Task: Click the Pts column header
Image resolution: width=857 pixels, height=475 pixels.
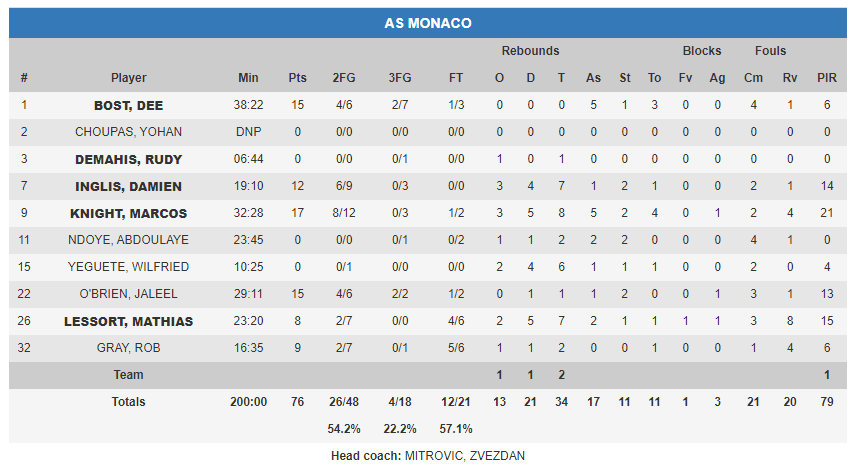Action: [297, 78]
